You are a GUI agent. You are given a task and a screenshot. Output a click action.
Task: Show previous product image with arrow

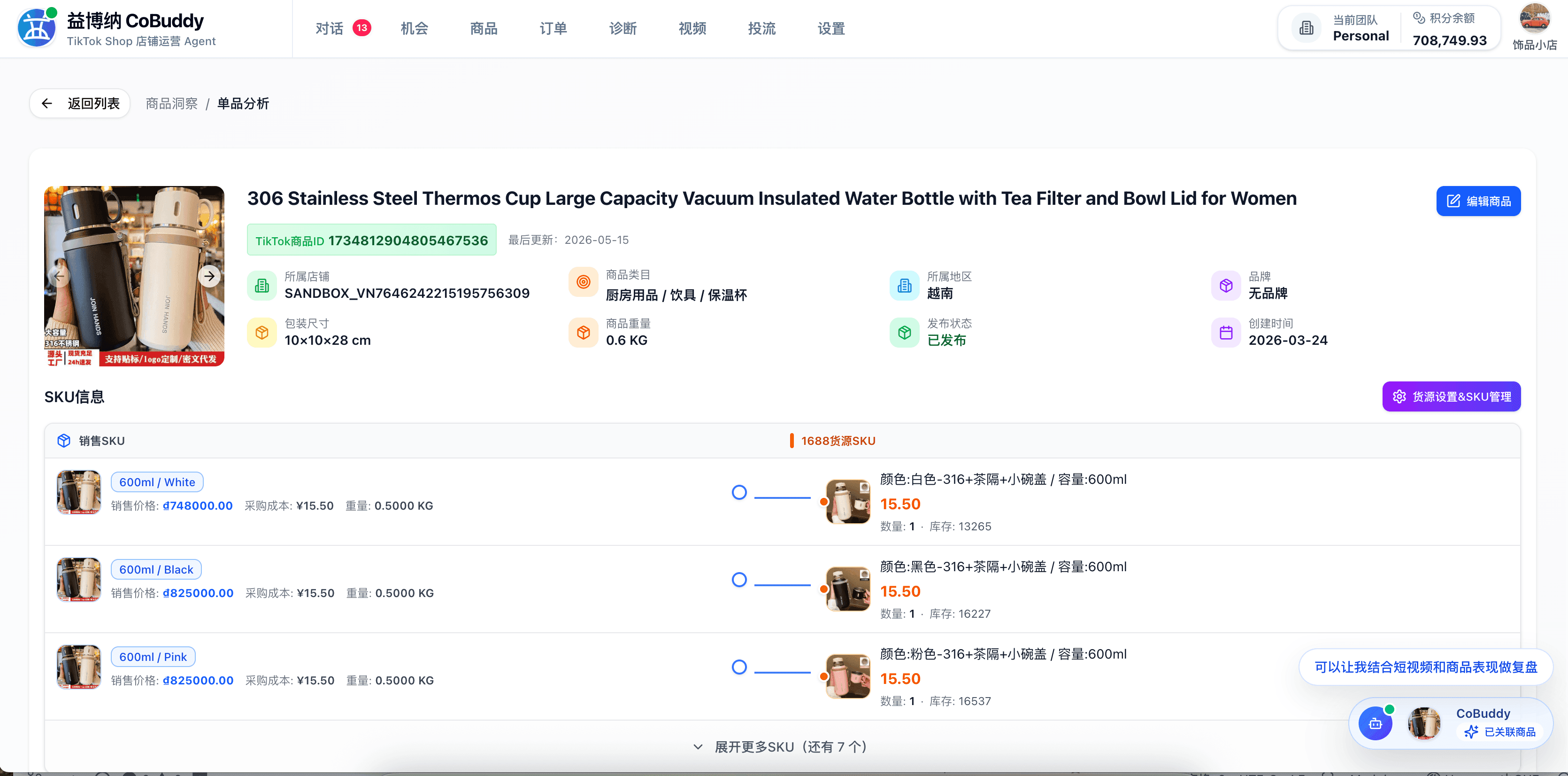point(59,276)
